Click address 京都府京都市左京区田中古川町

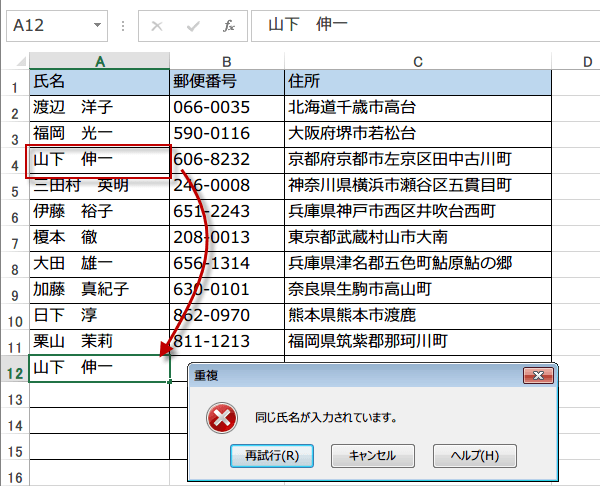pos(418,160)
